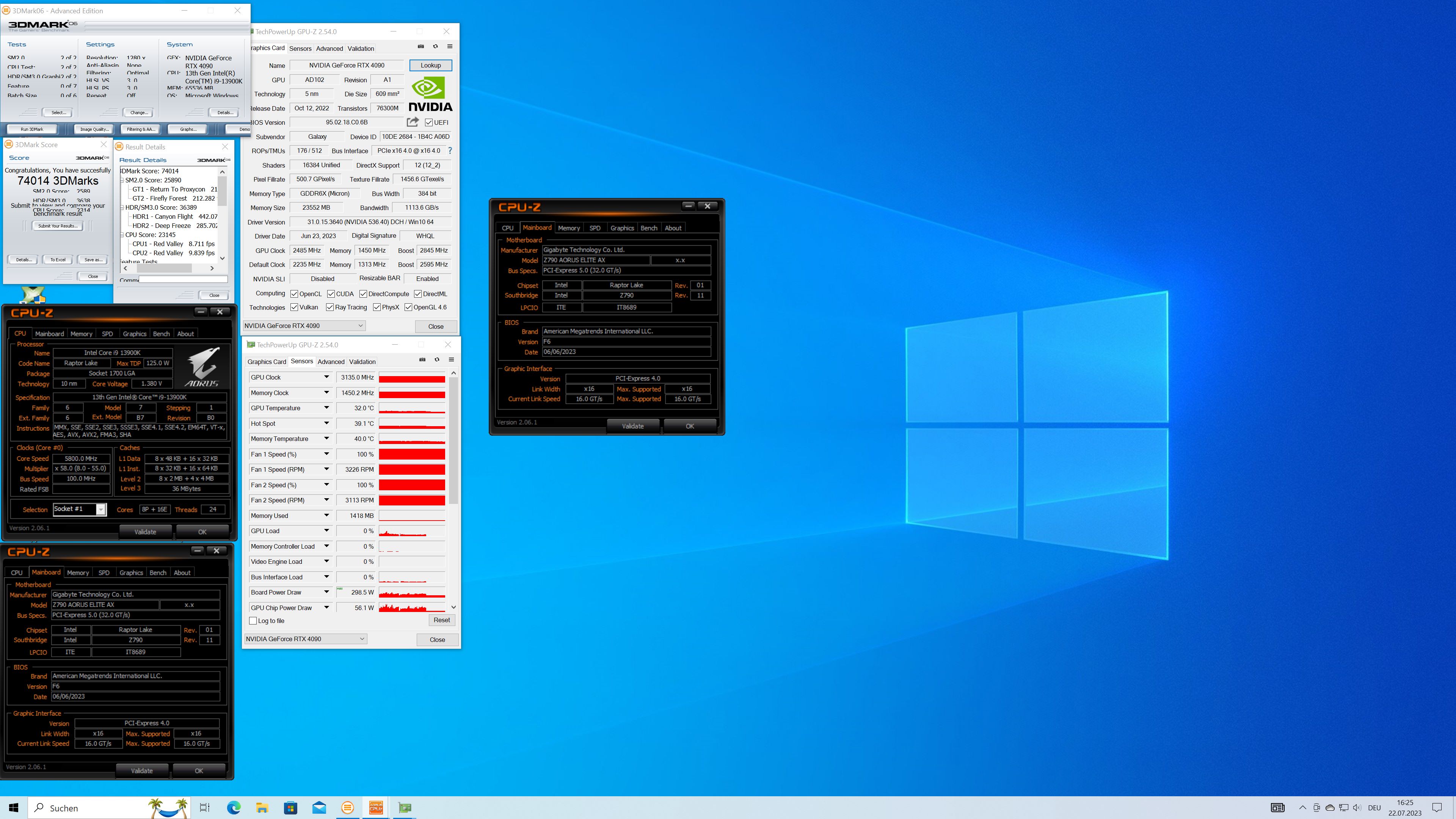Viewport: 1456px width, 819px height.
Task: Open hamburger menu in GPU-Z Sensors window
Action: (452, 359)
